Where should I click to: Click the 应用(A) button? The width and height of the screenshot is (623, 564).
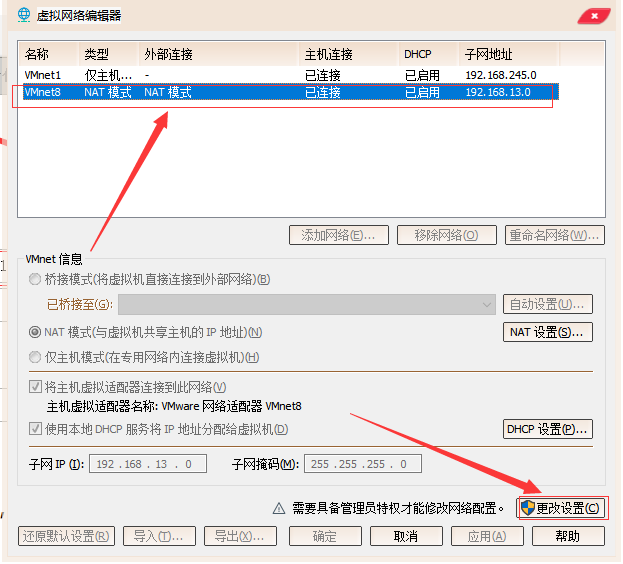[x=488, y=537]
